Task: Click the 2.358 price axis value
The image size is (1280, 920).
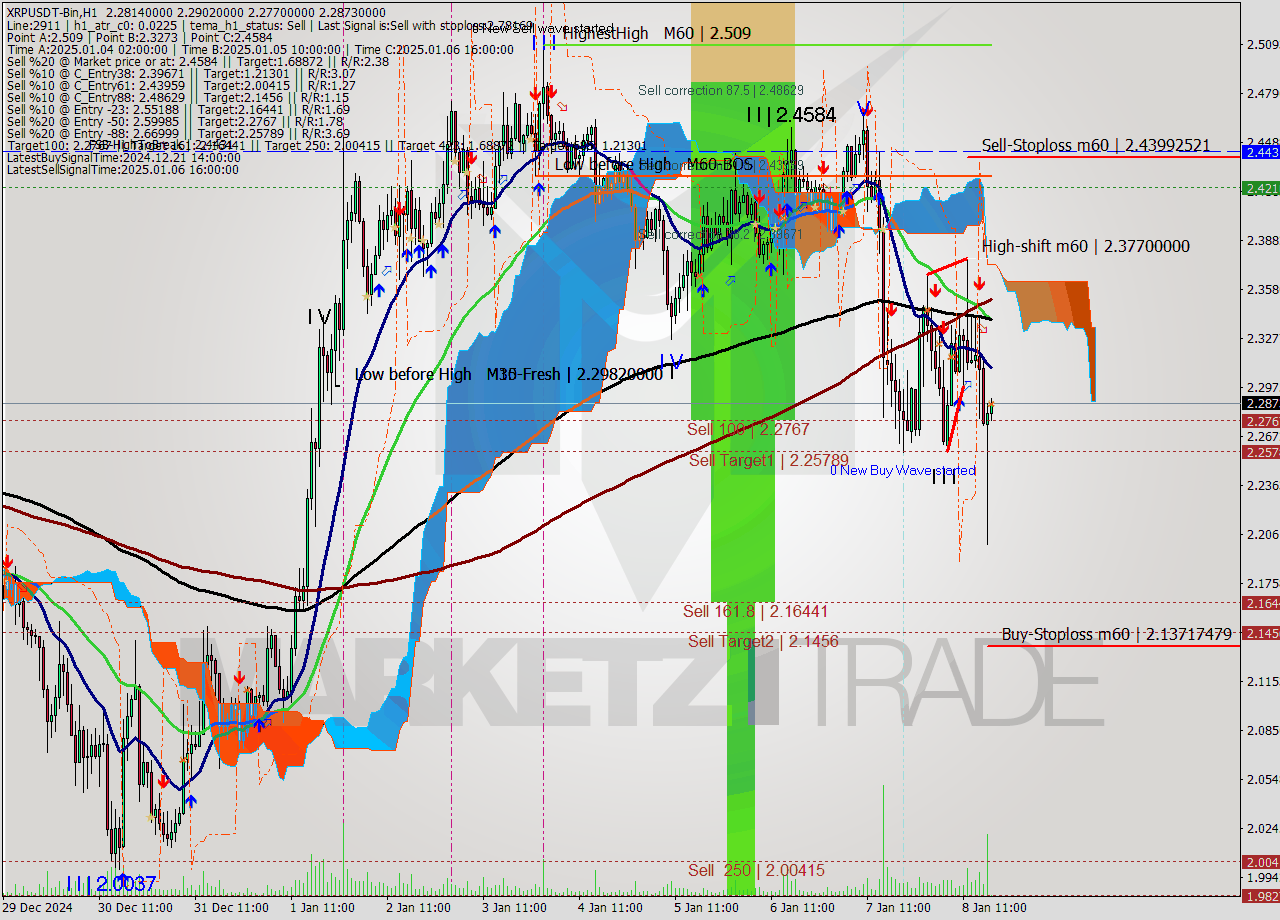Action: pos(1262,289)
